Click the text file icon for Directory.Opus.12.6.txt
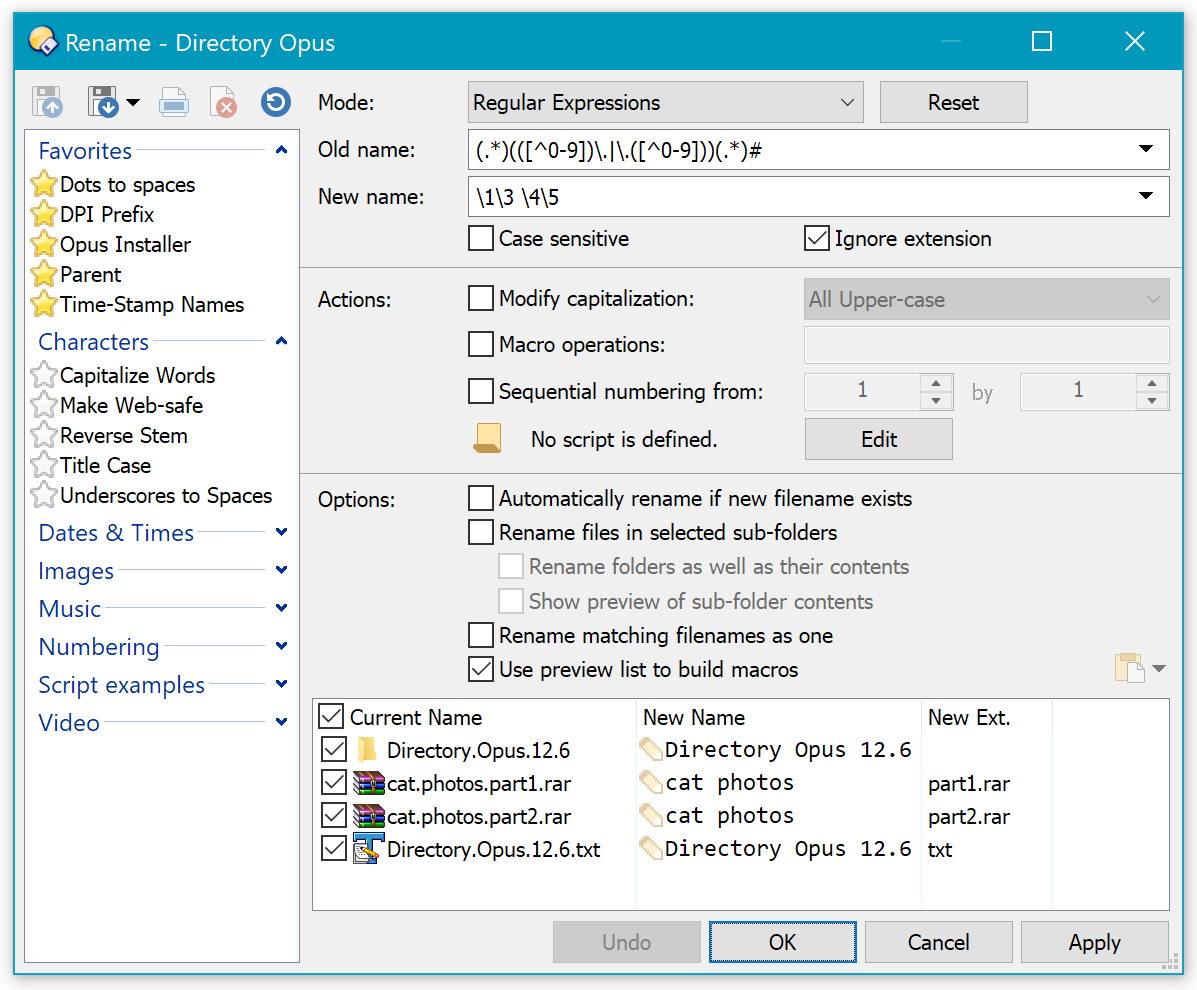This screenshot has height=990, width=1197. tap(368, 849)
